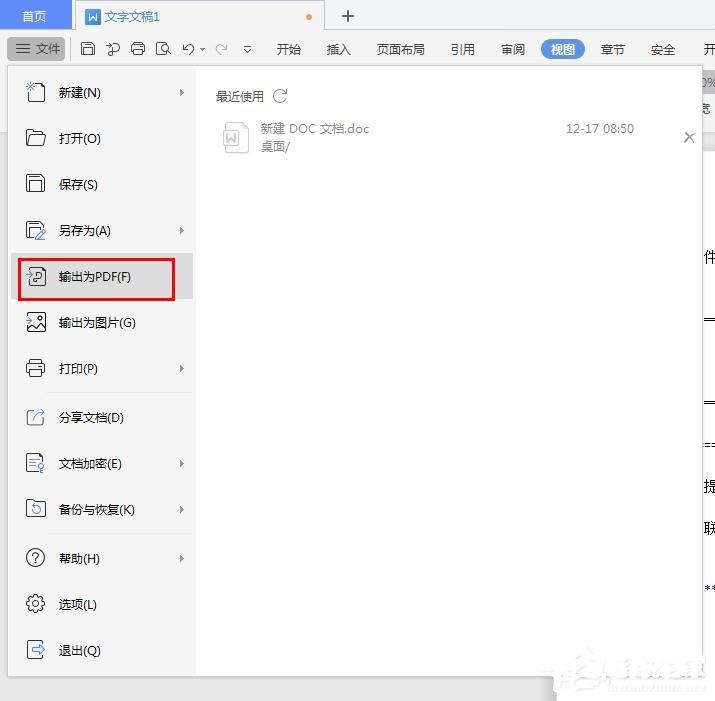Click the print icon in quick toolbar

[x=138, y=48]
